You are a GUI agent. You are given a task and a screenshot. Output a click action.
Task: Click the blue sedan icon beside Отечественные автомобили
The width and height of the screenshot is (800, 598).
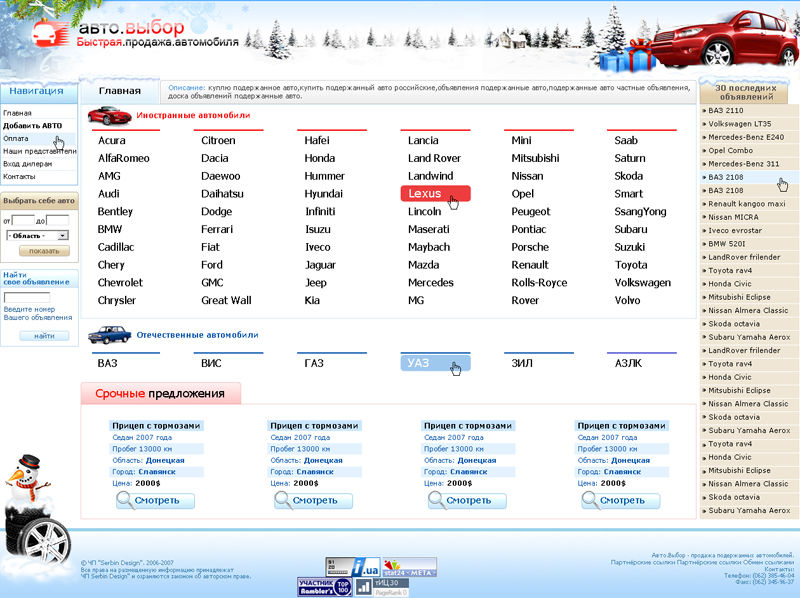pos(109,335)
